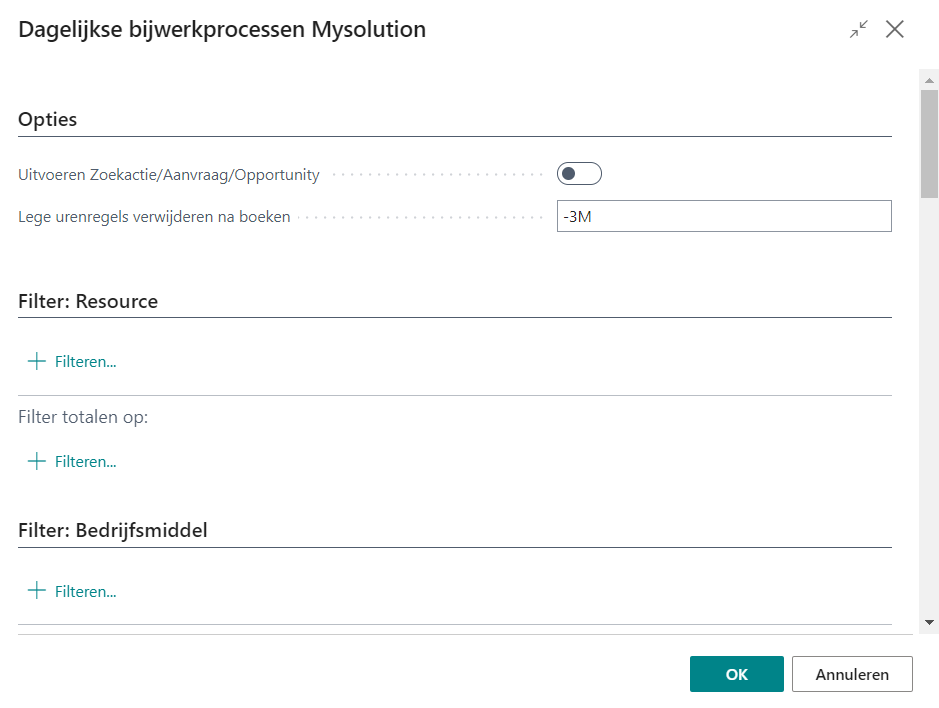
Task: Click the 'Lege urenregels verwijderen' field containing -3M
Action: [723, 216]
